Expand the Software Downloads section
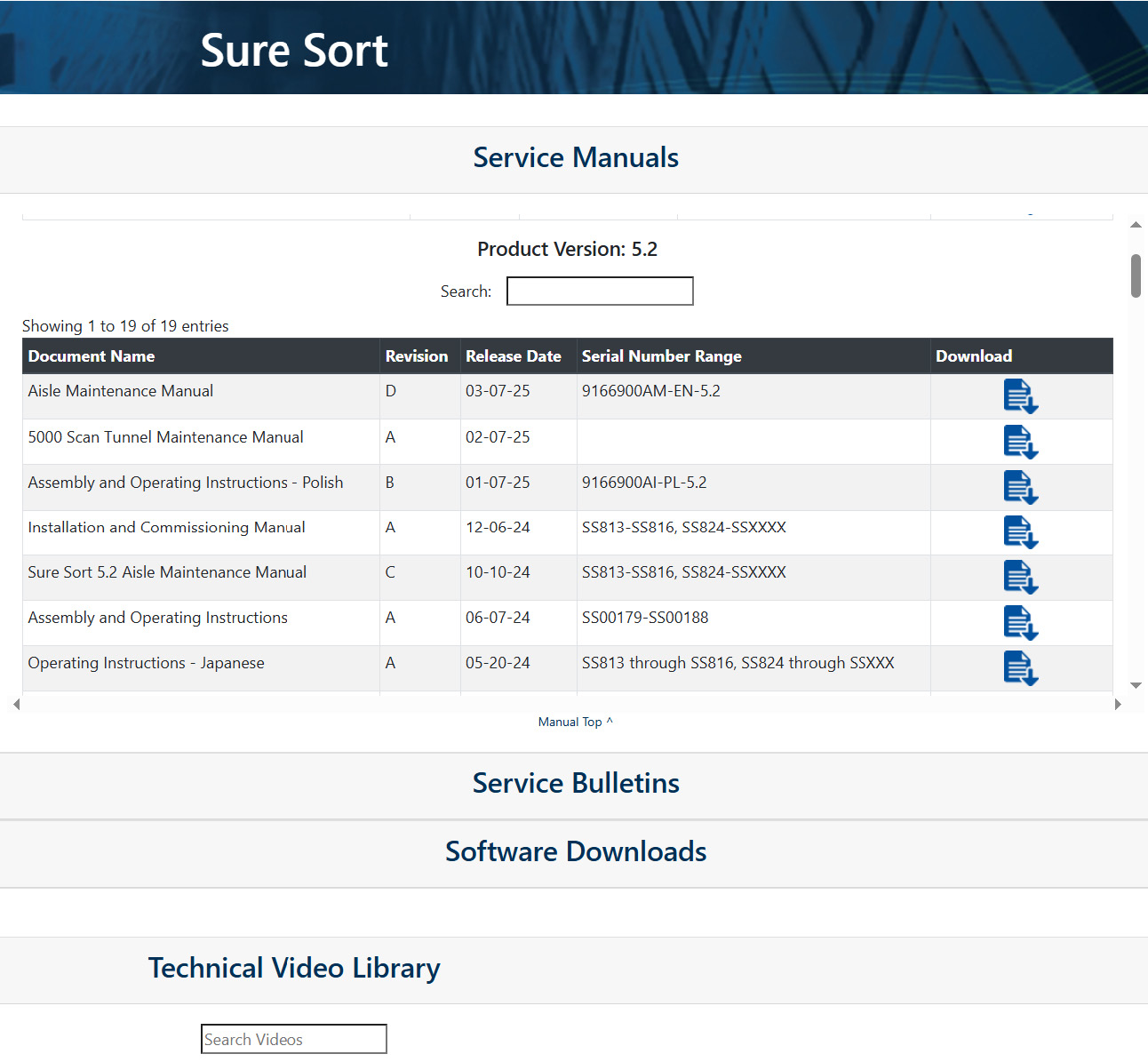 coord(576,851)
